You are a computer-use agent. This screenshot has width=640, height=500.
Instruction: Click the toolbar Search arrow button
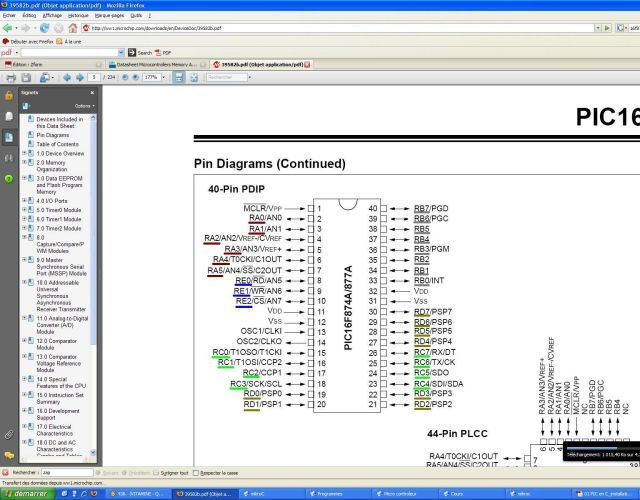click(140, 53)
